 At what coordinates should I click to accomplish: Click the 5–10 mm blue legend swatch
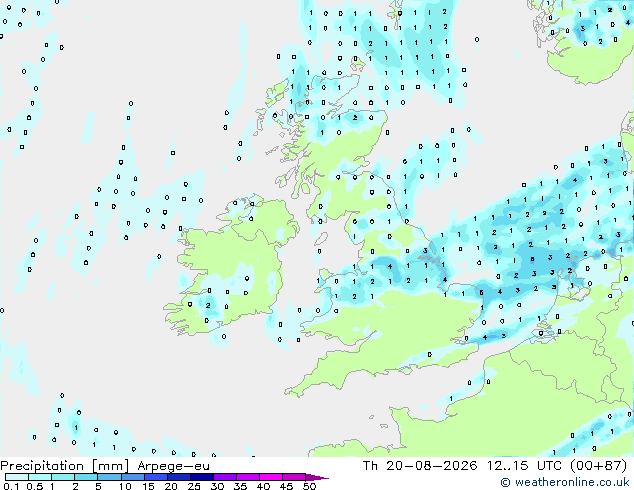pos(110,477)
